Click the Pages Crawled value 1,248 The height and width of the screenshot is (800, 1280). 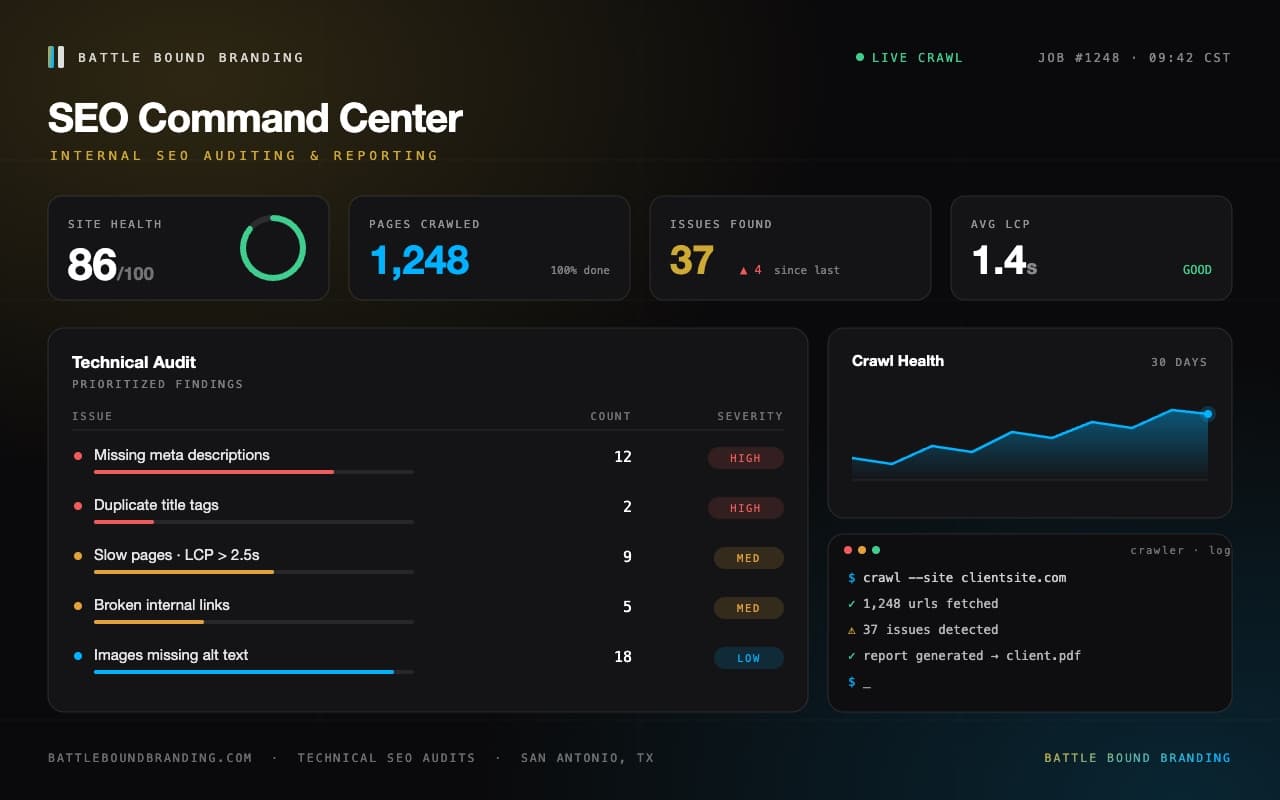pyautogui.click(x=419, y=260)
